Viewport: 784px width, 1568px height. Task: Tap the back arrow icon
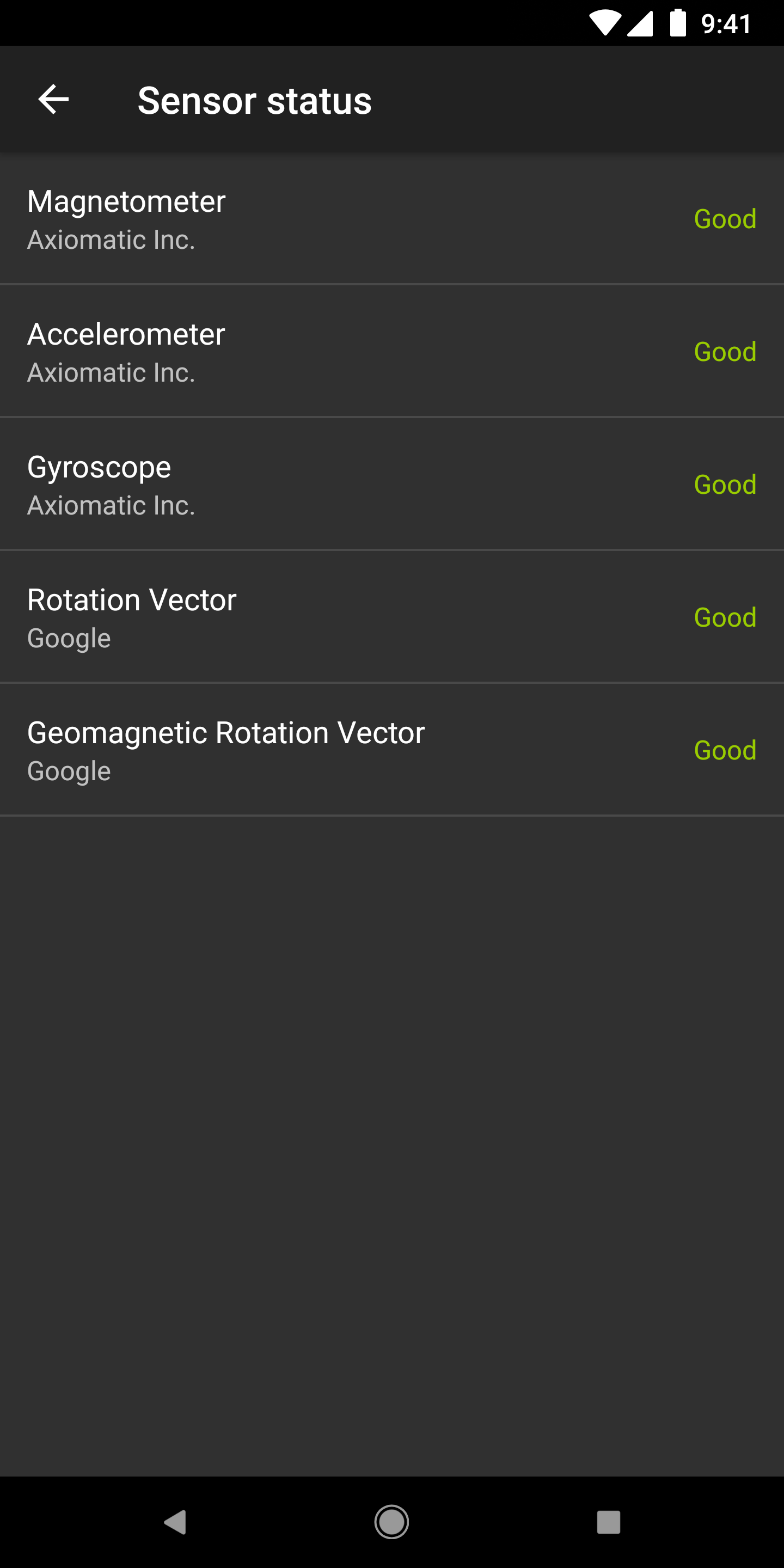53,100
